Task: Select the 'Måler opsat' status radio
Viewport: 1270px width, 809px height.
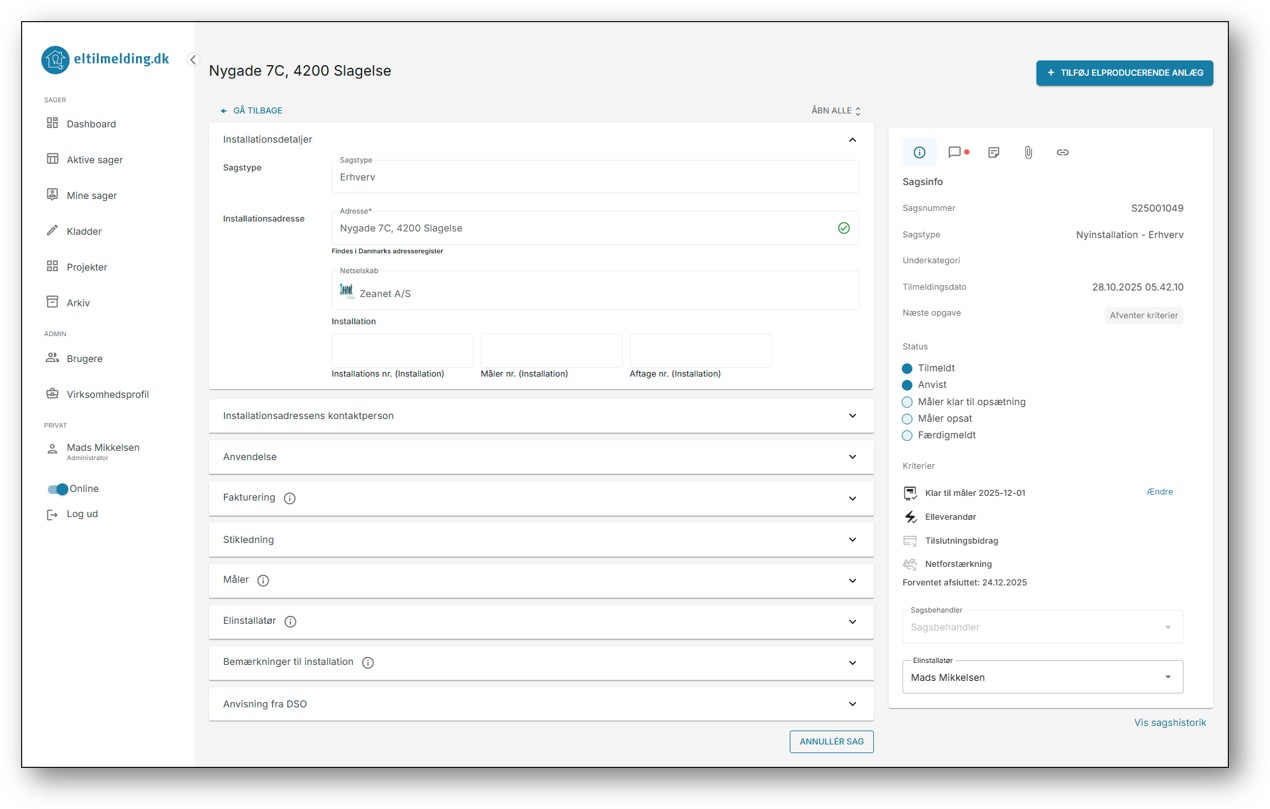Action: (x=907, y=419)
